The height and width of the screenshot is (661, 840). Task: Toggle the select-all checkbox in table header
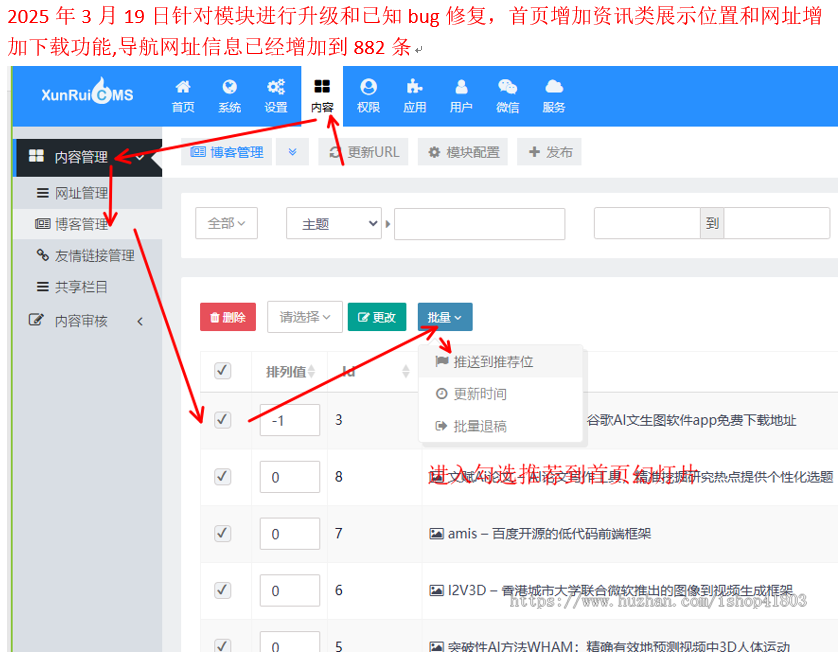(222, 370)
